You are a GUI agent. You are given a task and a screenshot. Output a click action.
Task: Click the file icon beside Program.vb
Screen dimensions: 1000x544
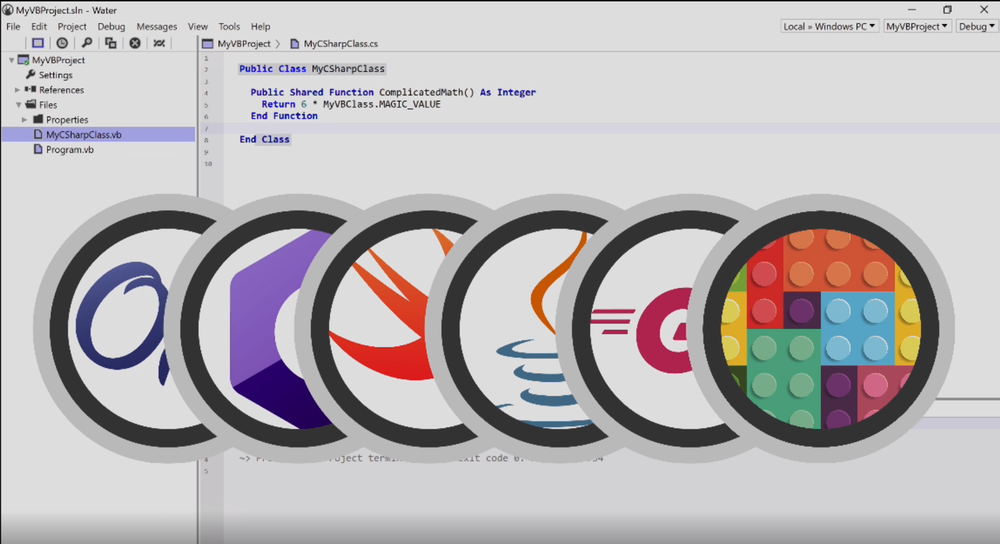pyautogui.click(x=38, y=149)
